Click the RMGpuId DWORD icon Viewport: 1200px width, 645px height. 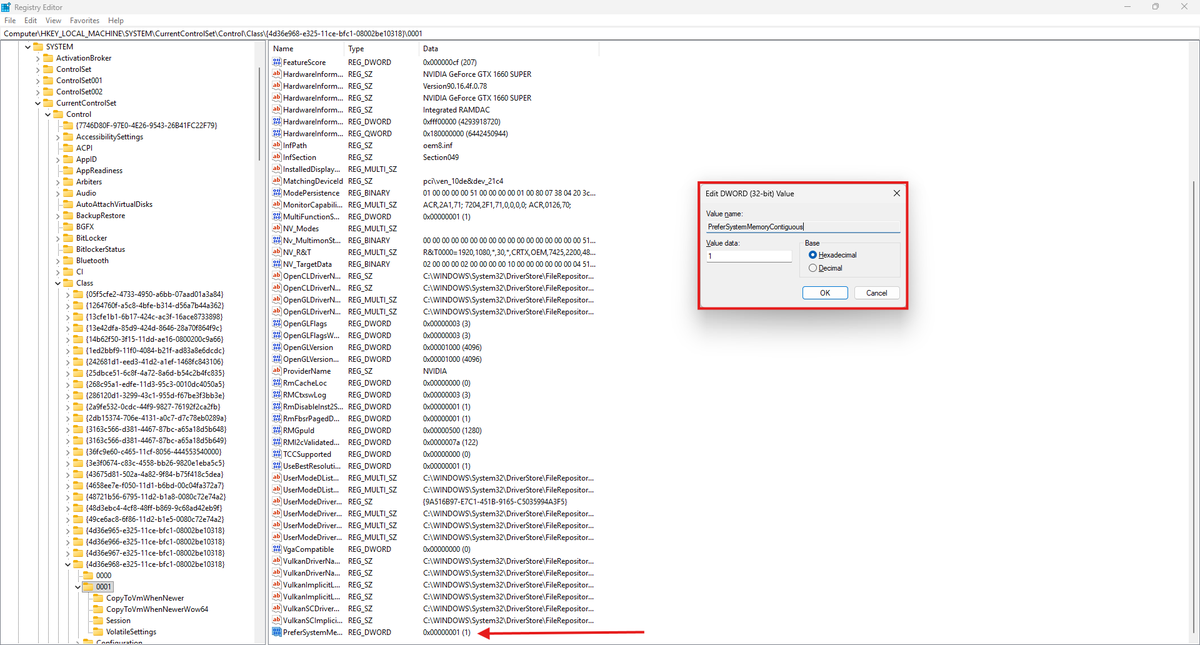tap(277, 430)
